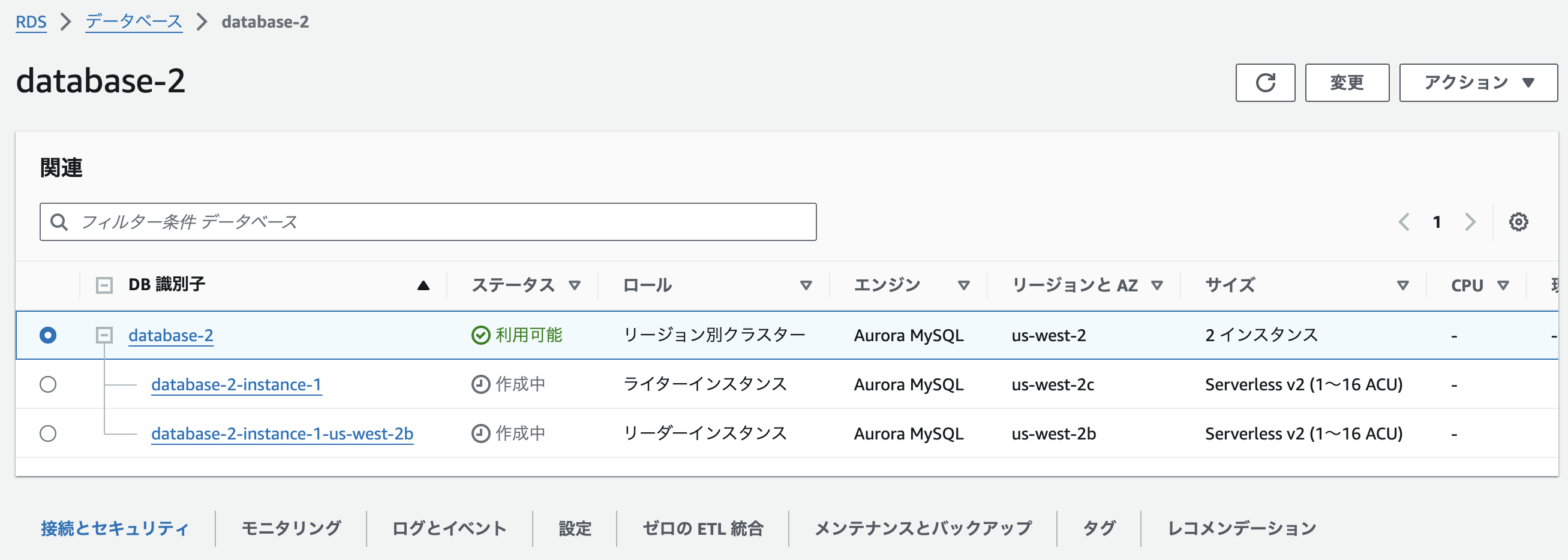The image size is (1568, 560).
Task: Open the メンテナンスとバックアップ tab
Action: [x=922, y=528]
